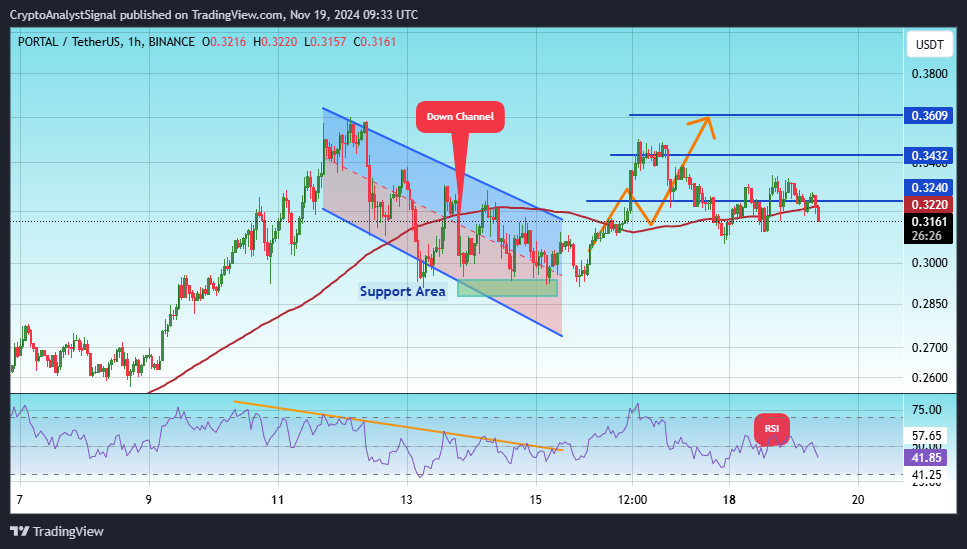Click the RSI 41.25 scale value
The height and width of the screenshot is (549, 967).
pyautogui.click(x=926, y=475)
